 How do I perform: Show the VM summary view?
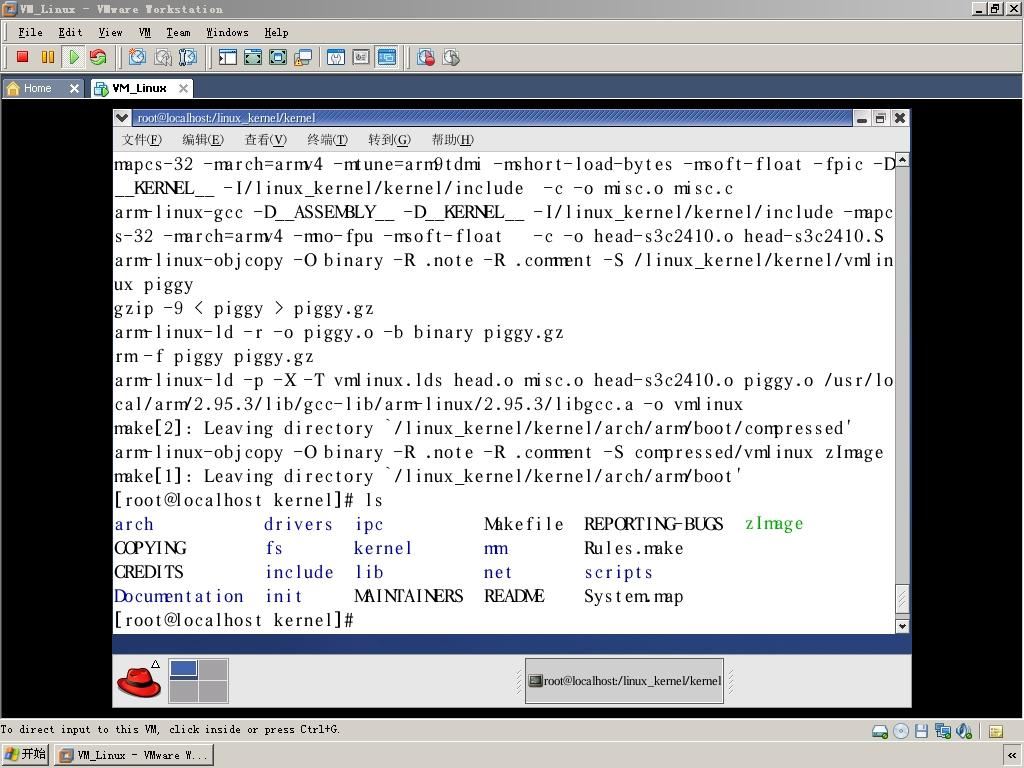tap(336, 57)
